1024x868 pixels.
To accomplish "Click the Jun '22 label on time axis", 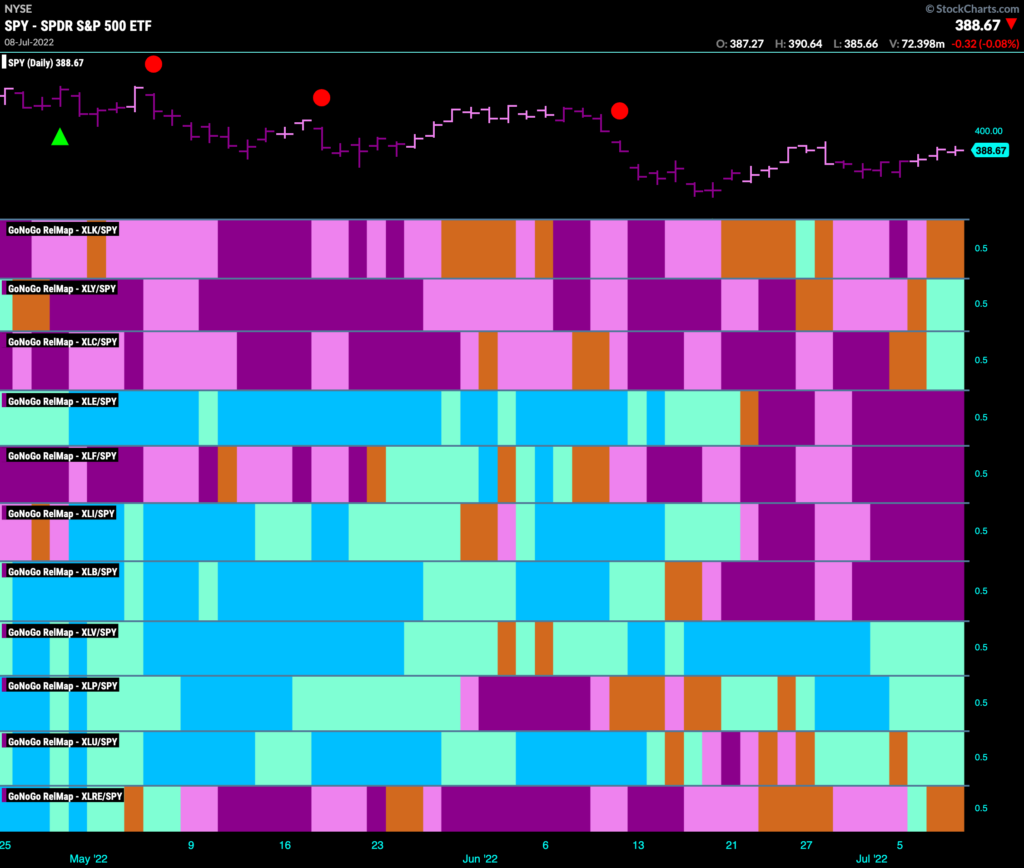I will click(480, 859).
